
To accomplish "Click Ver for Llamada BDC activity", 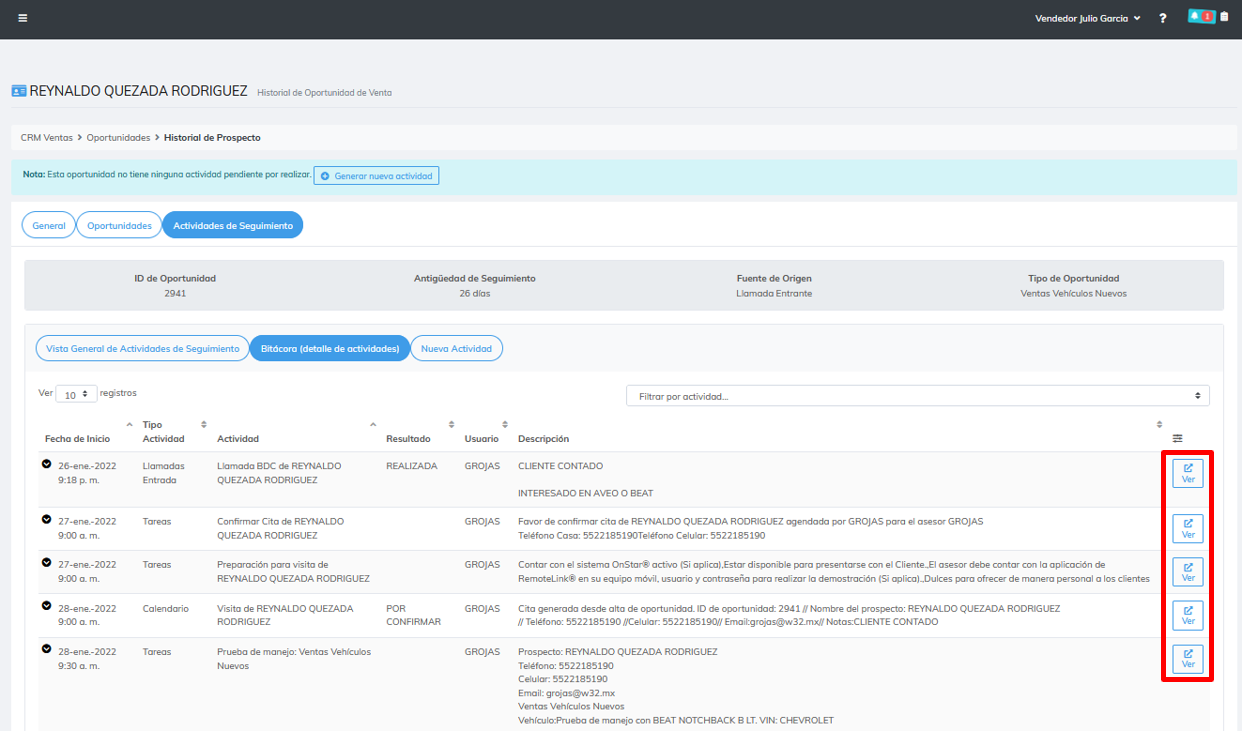I will click(x=1188, y=473).
